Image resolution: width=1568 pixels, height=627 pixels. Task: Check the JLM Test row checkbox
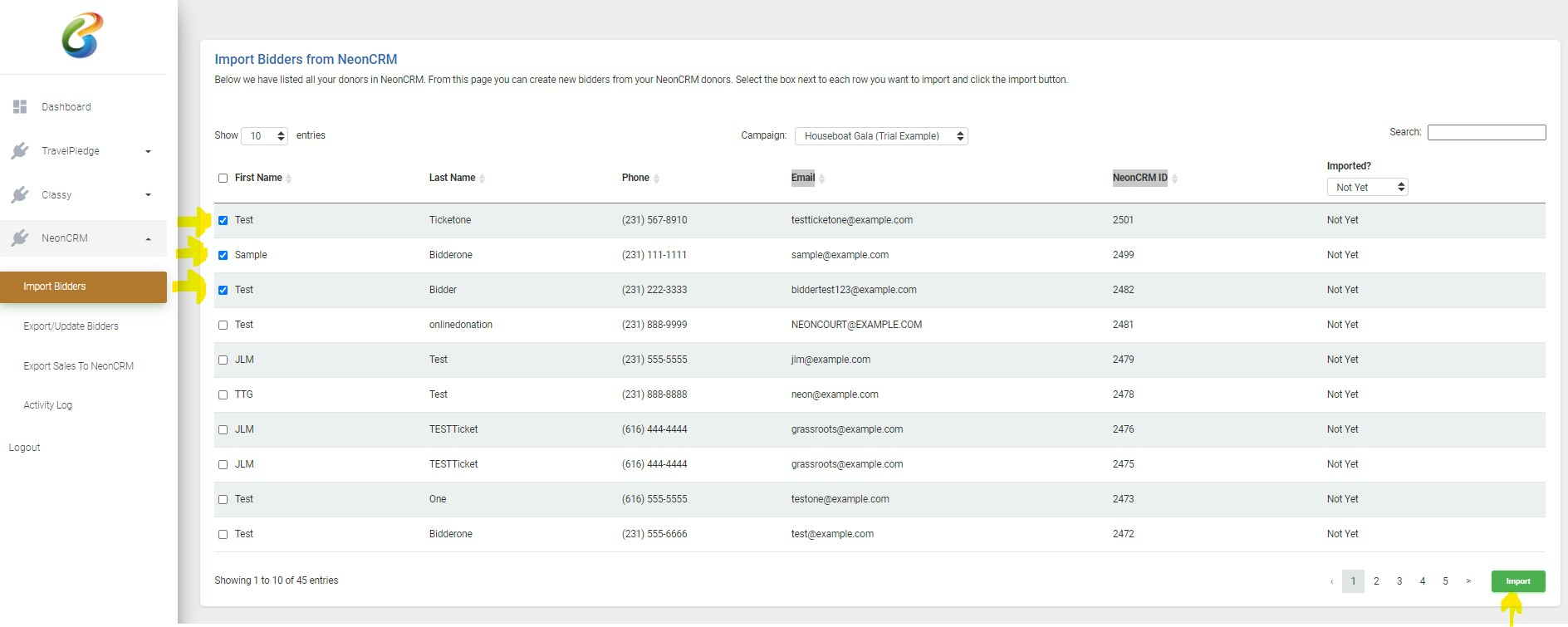[x=223, y=360]
